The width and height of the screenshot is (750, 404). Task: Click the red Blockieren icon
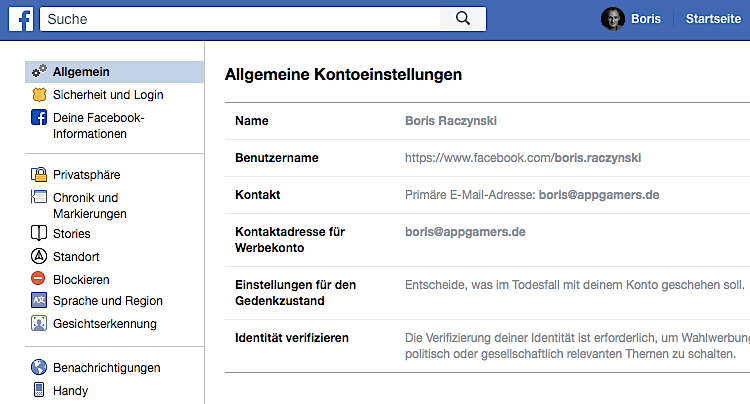point(38,278)
